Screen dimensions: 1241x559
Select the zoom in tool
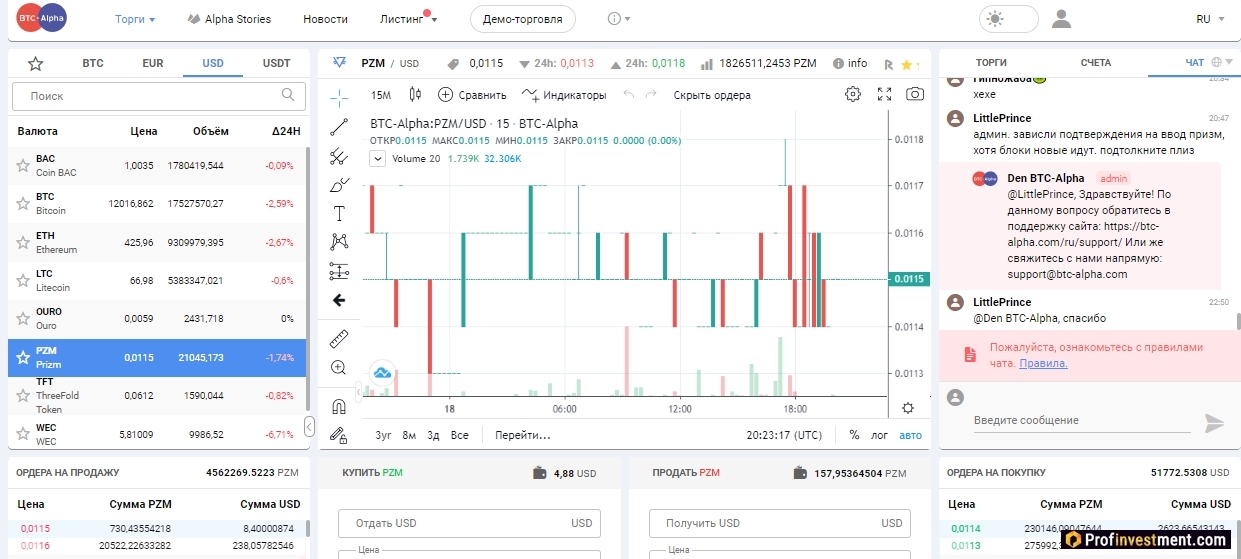[x=339, y=367]
